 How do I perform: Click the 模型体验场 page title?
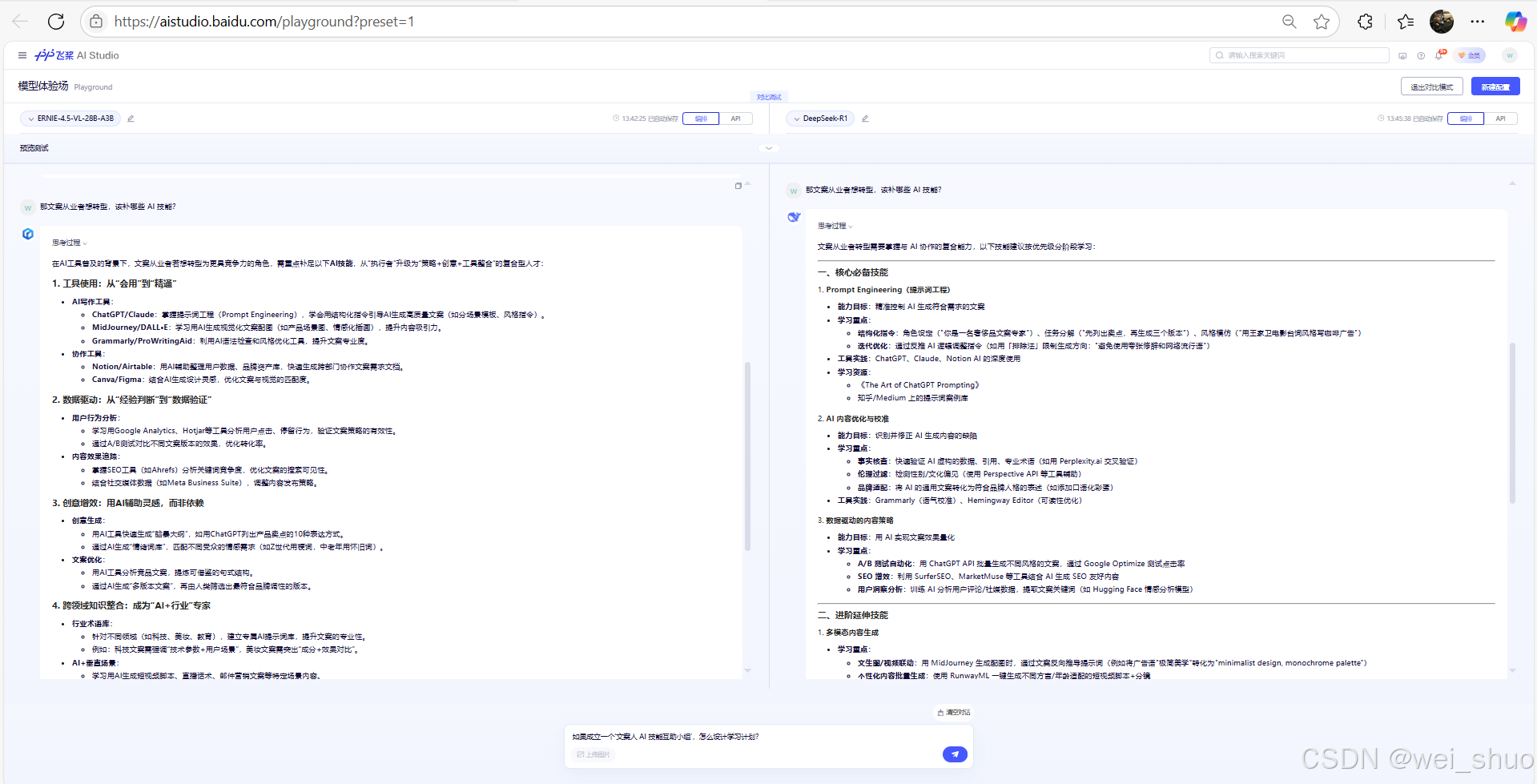tap(43, 86)
